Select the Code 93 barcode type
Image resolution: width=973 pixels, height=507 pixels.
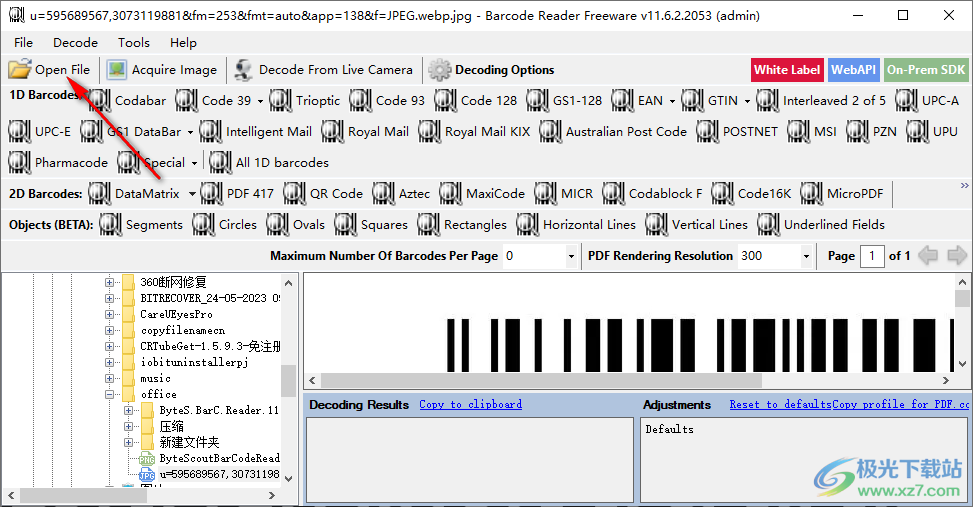pyautogui.click(x=388, y=101)
